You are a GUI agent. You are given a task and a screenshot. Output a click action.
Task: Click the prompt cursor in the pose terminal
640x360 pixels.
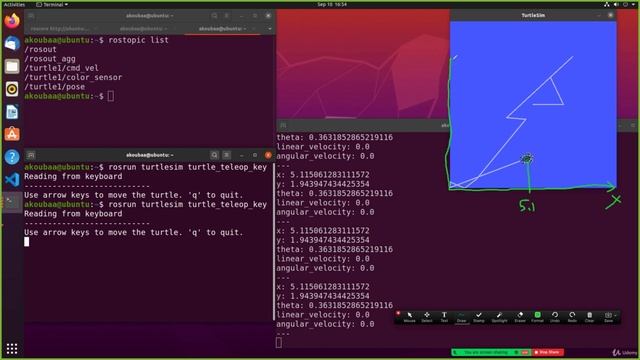coord(279,342)
